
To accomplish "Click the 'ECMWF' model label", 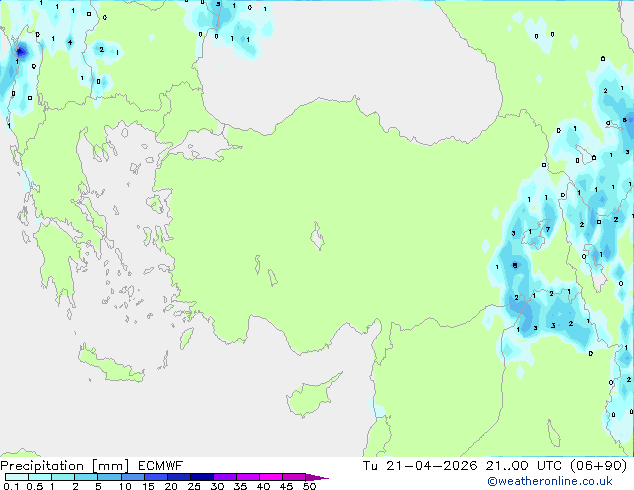I will click(161, 466).
